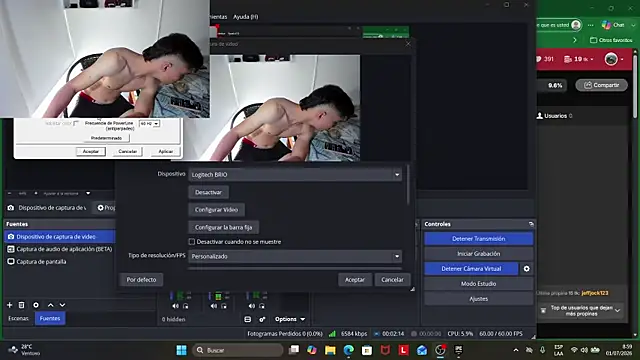The height and width of the screenshot is (360, 640).
Task: Switch to Escenas tab
Action: [18, 318]
